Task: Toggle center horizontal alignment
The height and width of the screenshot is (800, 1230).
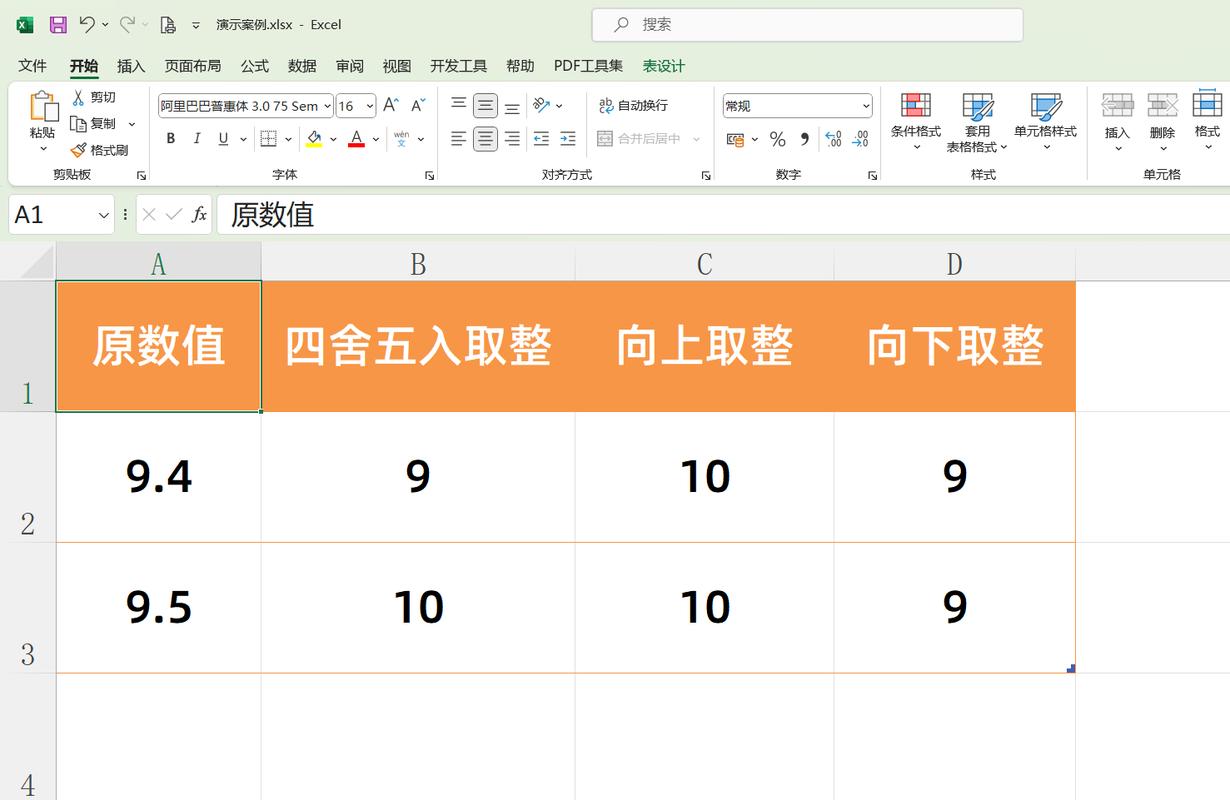Action: pos(485,139)
